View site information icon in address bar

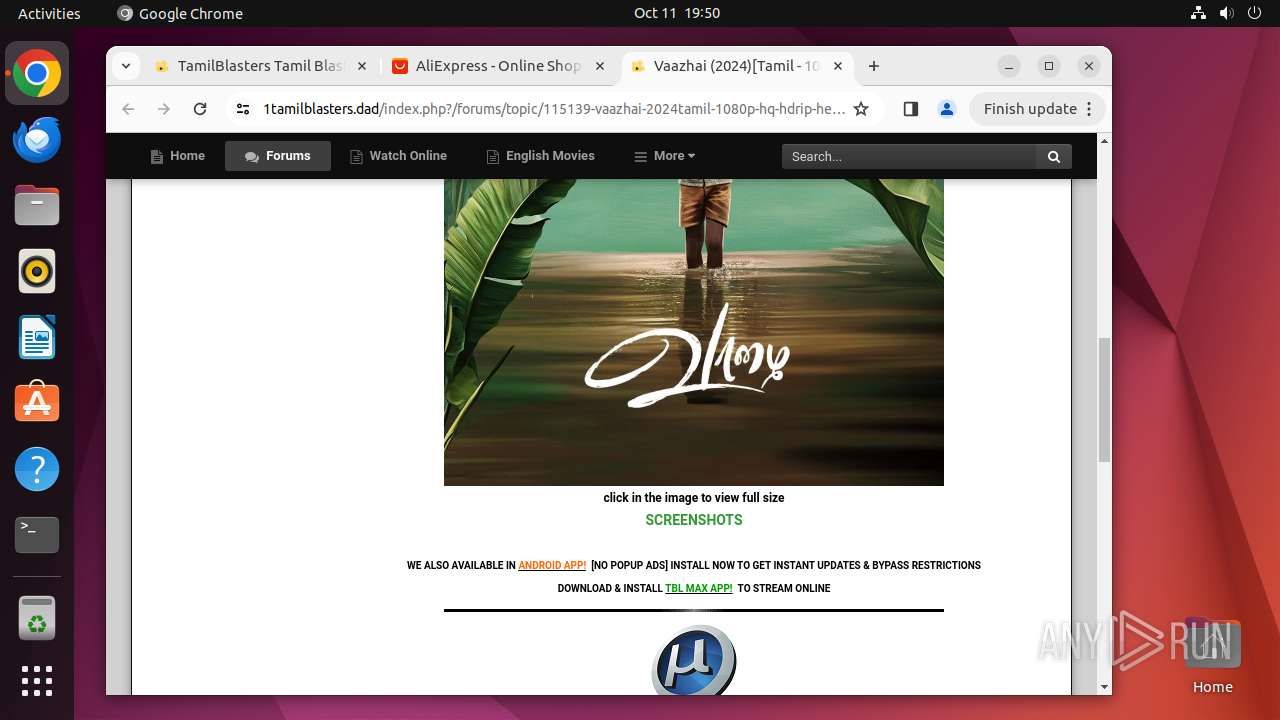[x=242, y=109]
